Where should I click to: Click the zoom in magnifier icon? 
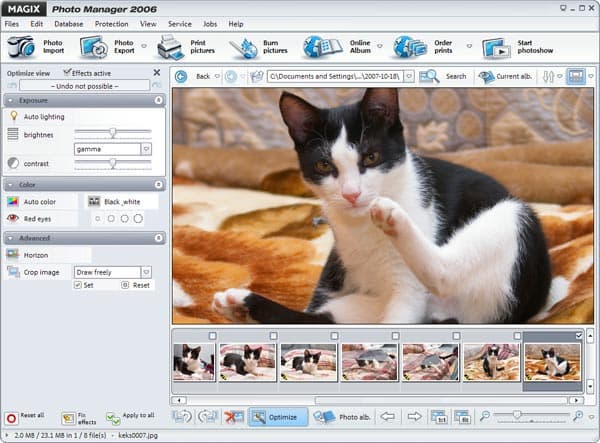pos(578,416)
